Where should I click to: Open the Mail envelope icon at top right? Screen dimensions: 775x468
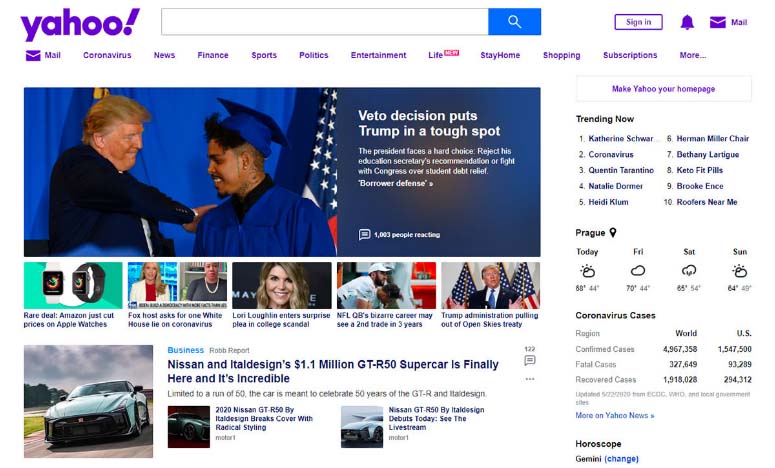[x=718, y=22]
